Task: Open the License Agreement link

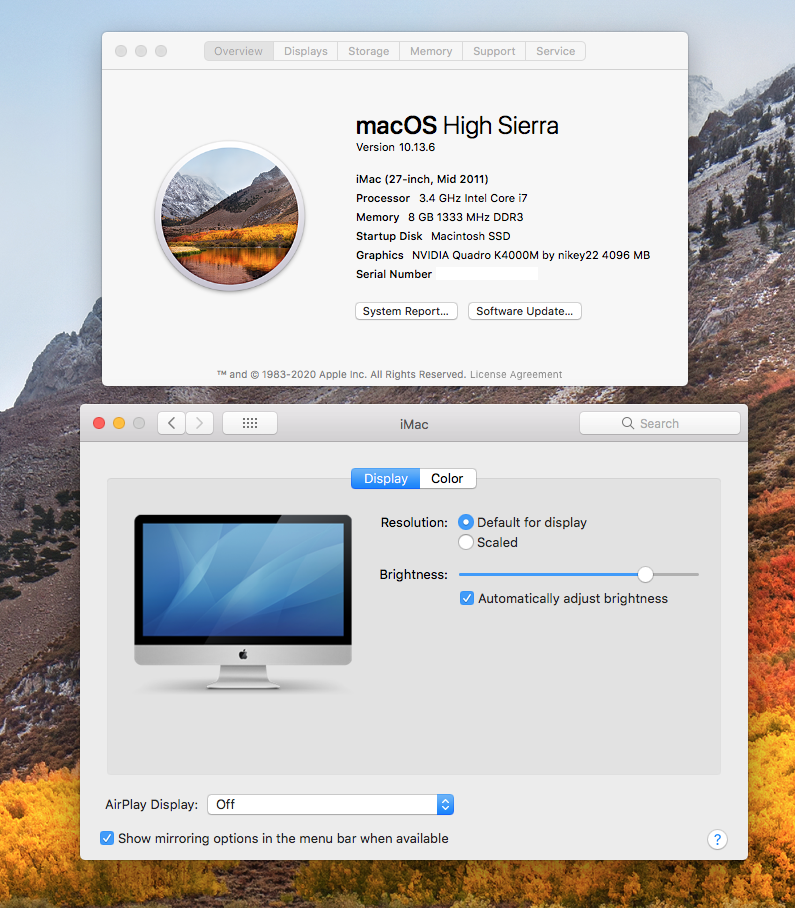Action: pyautogui.click(x=516, y=375)
